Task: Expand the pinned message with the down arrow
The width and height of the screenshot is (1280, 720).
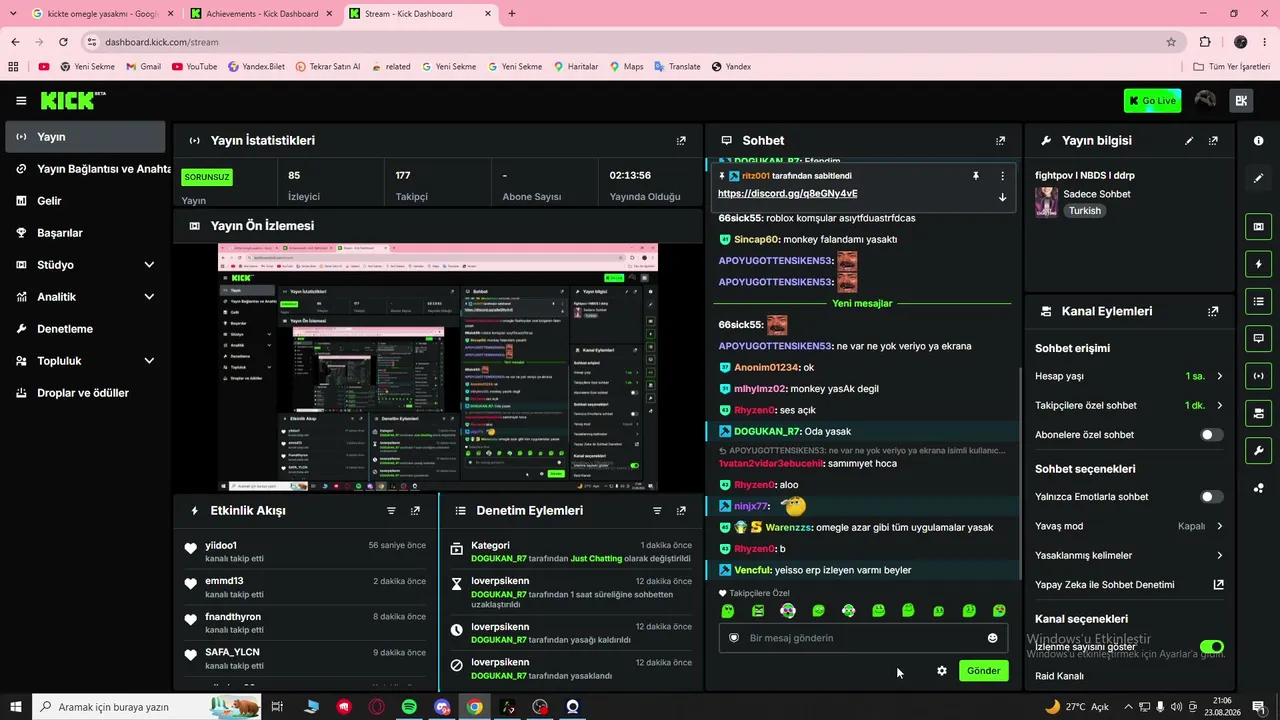Action: click(1002, 197)
